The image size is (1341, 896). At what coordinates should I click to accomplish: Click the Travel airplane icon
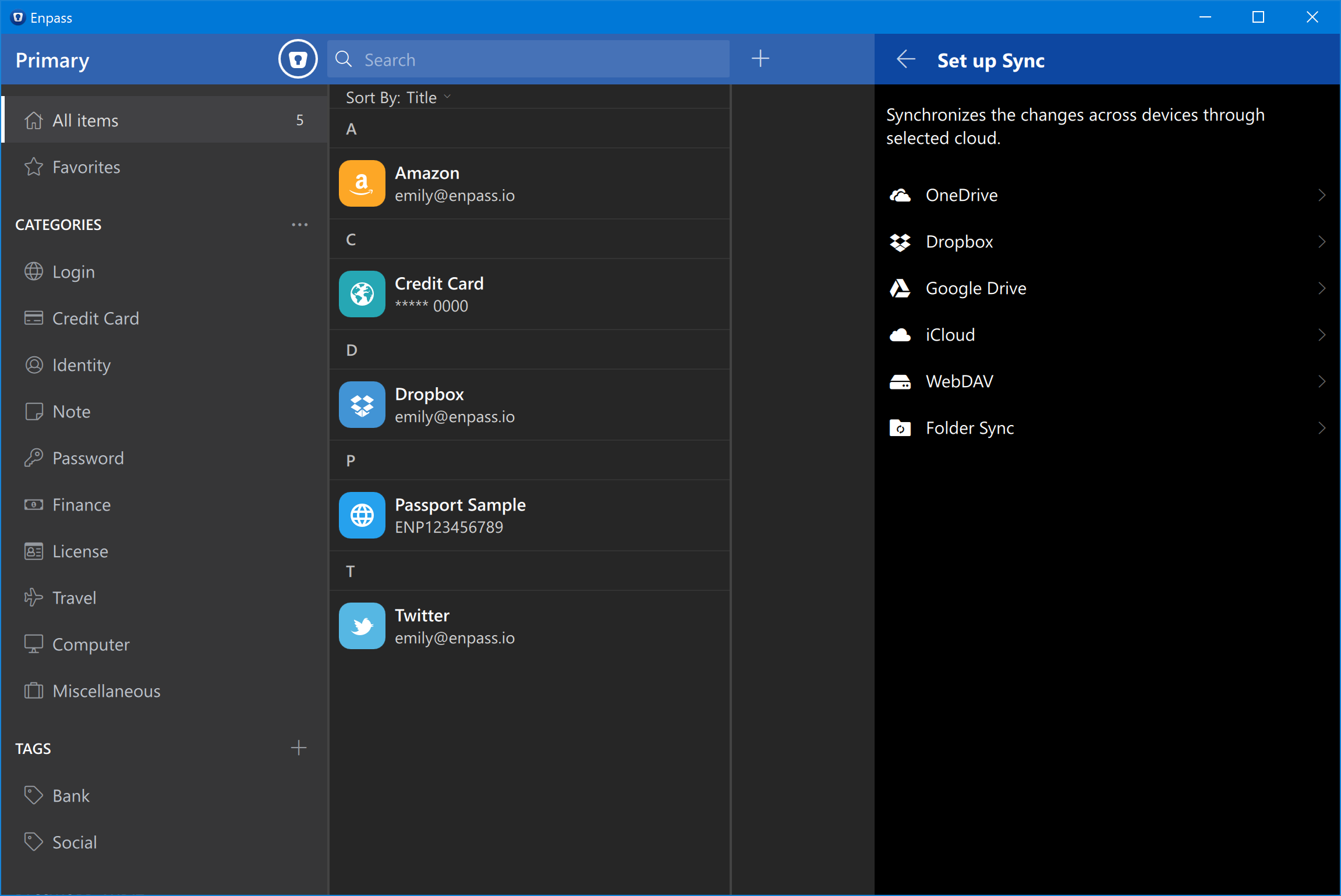pyautogui.click(x=34, y=597)
